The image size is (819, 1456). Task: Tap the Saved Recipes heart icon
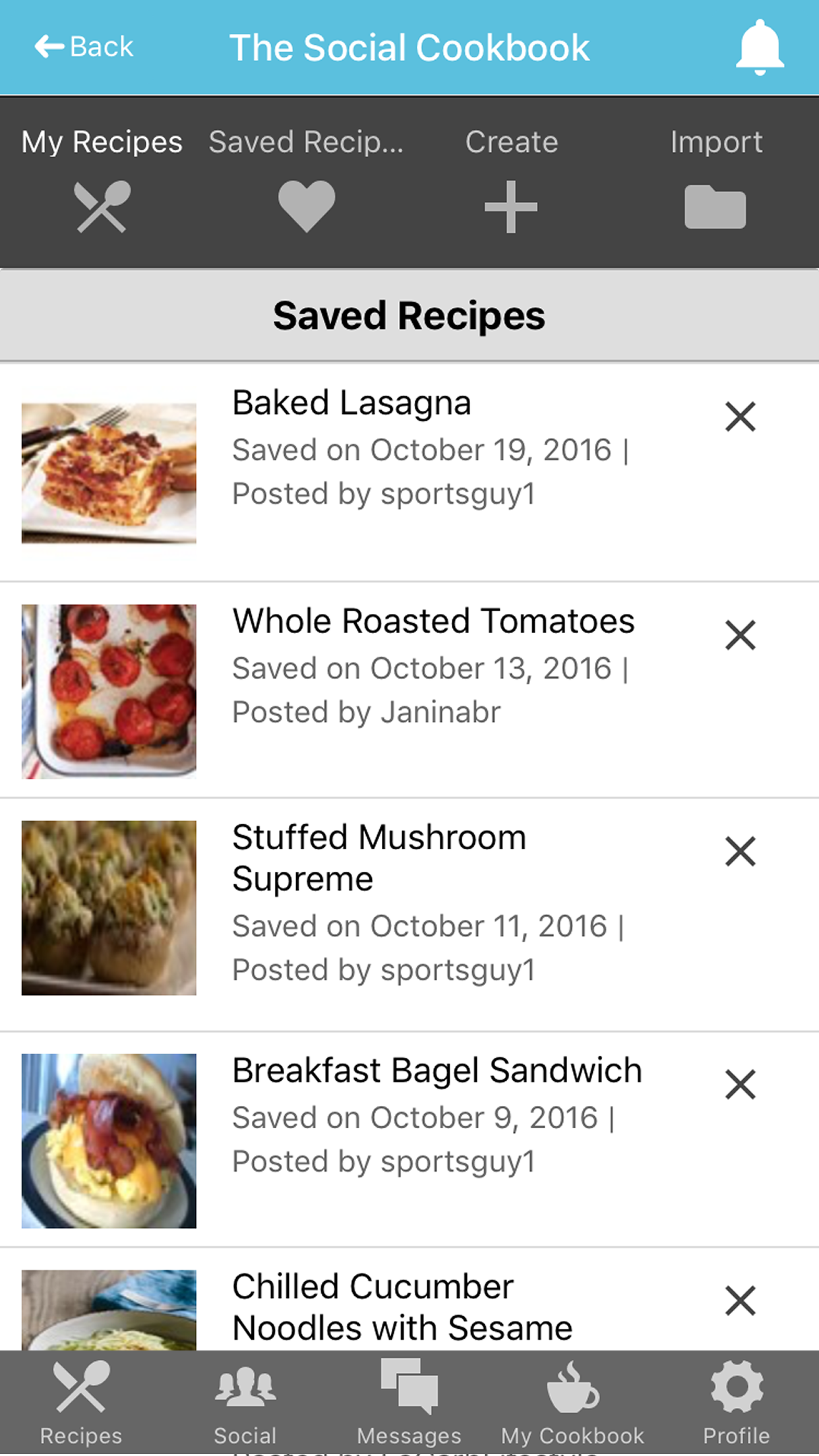307,206
